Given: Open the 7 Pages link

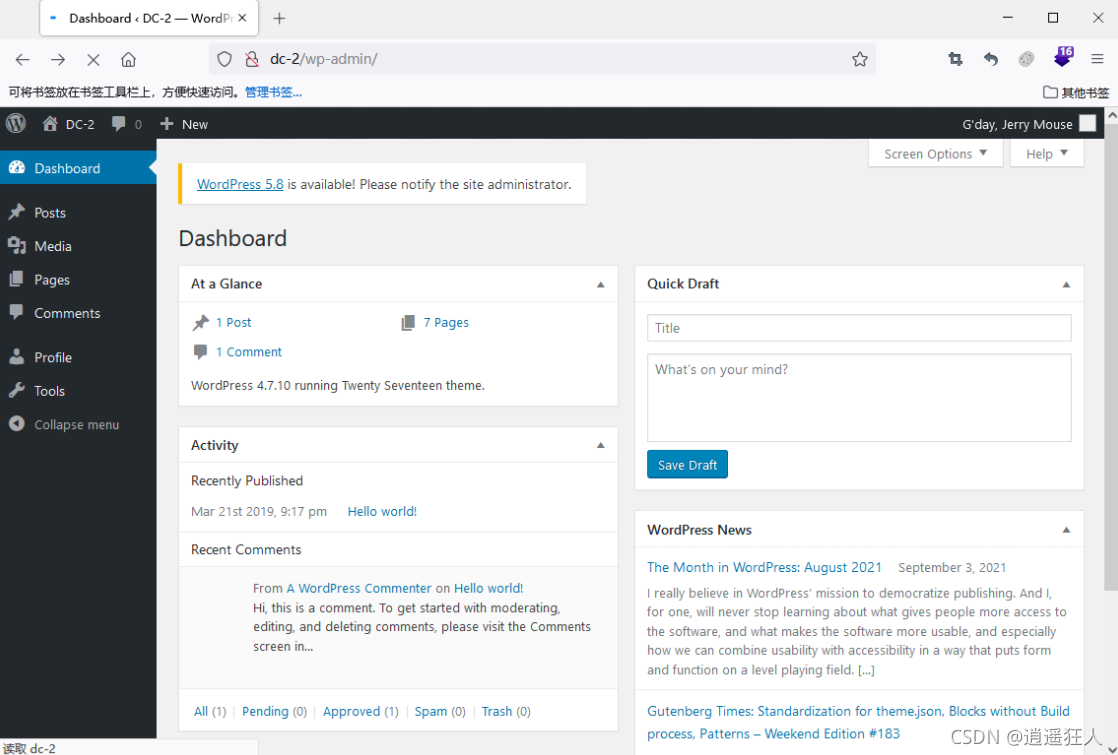Looking at the screenshot, I should [x=446, y=322].
